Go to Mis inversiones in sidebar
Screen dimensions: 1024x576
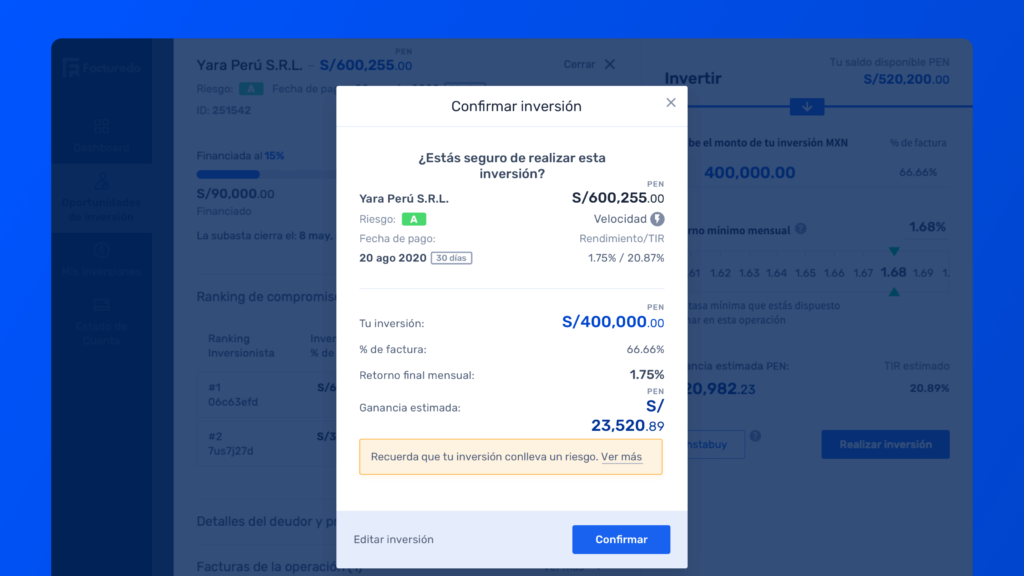point(101,251)
